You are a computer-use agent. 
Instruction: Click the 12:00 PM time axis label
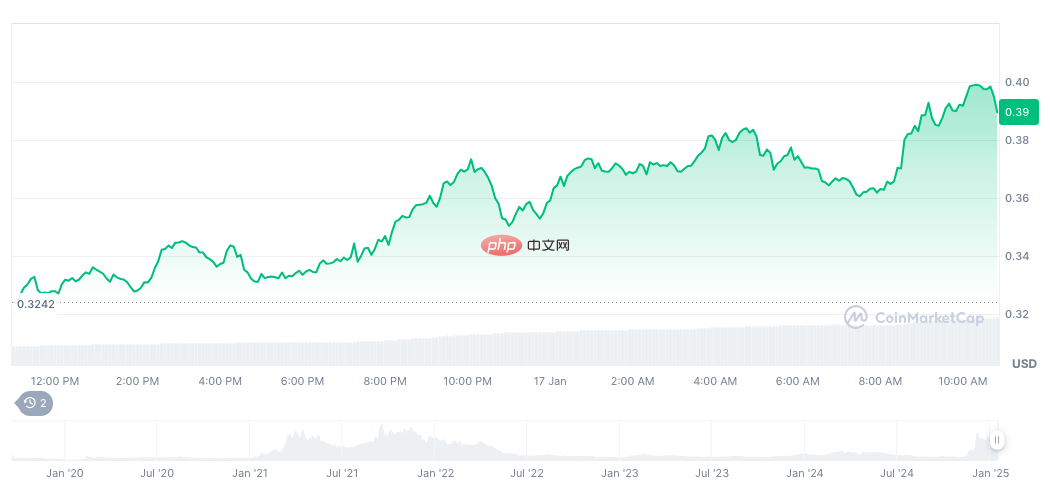55,381
